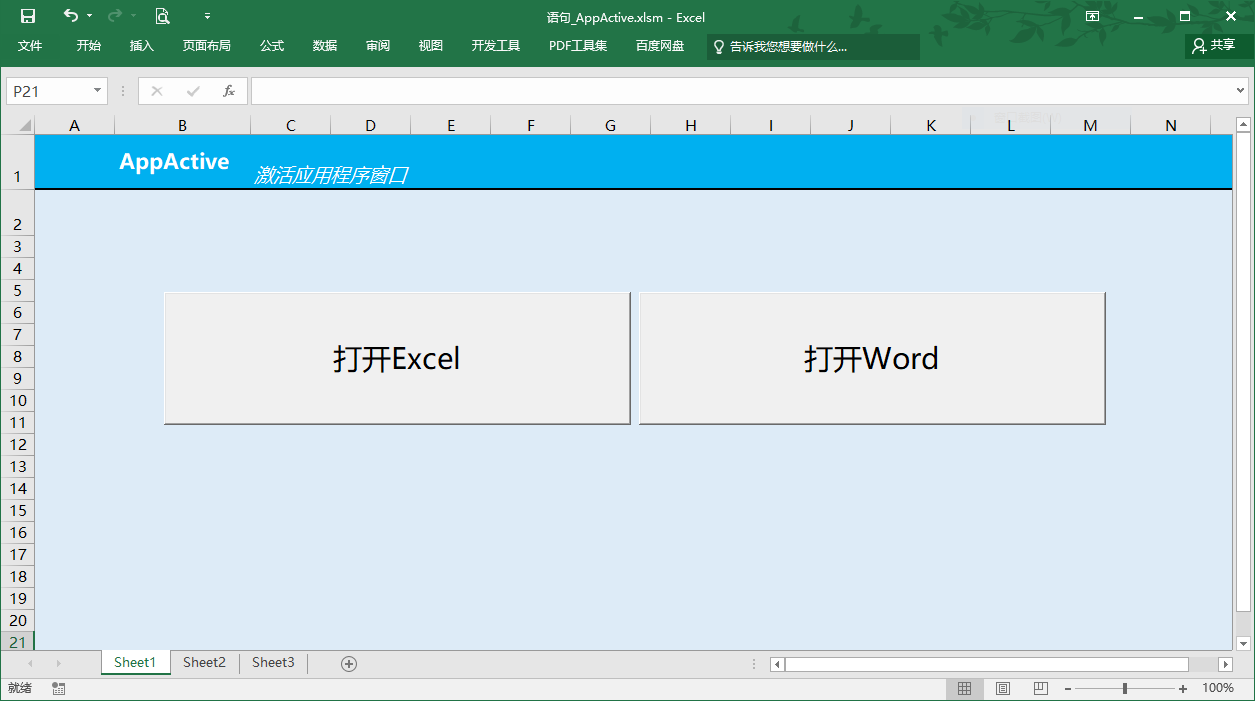
Task: Click the horizontal scrollbar left arrow
Action: (777, 664)
